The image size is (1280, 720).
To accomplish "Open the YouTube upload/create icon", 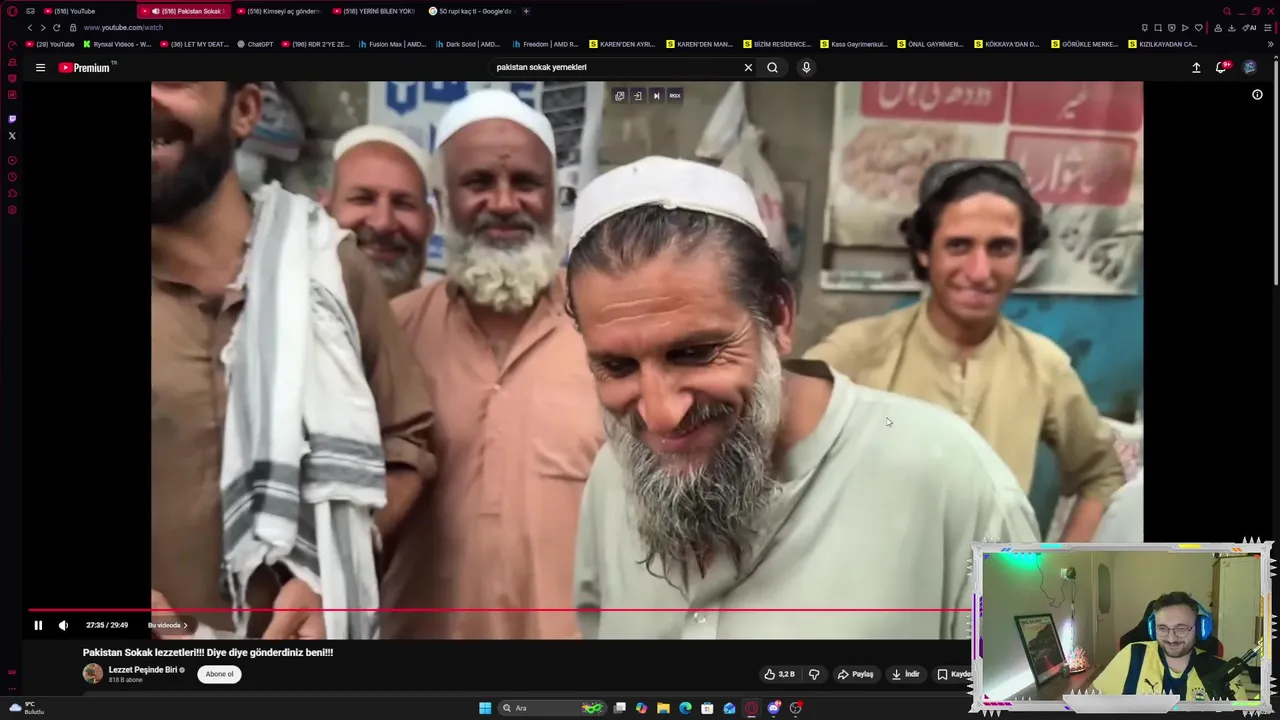I will (1196, 67).
